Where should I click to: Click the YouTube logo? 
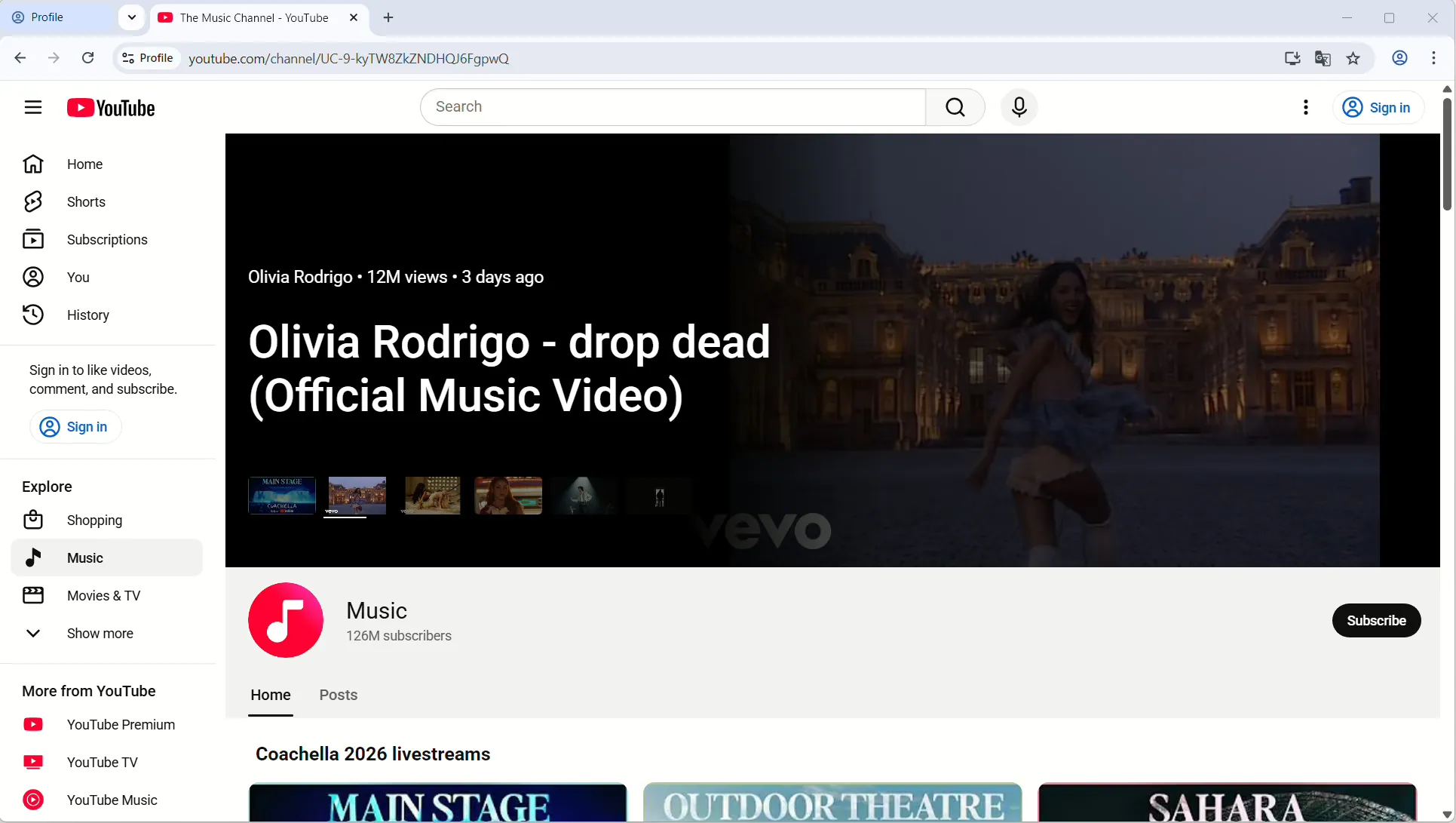tap(111, 108)
